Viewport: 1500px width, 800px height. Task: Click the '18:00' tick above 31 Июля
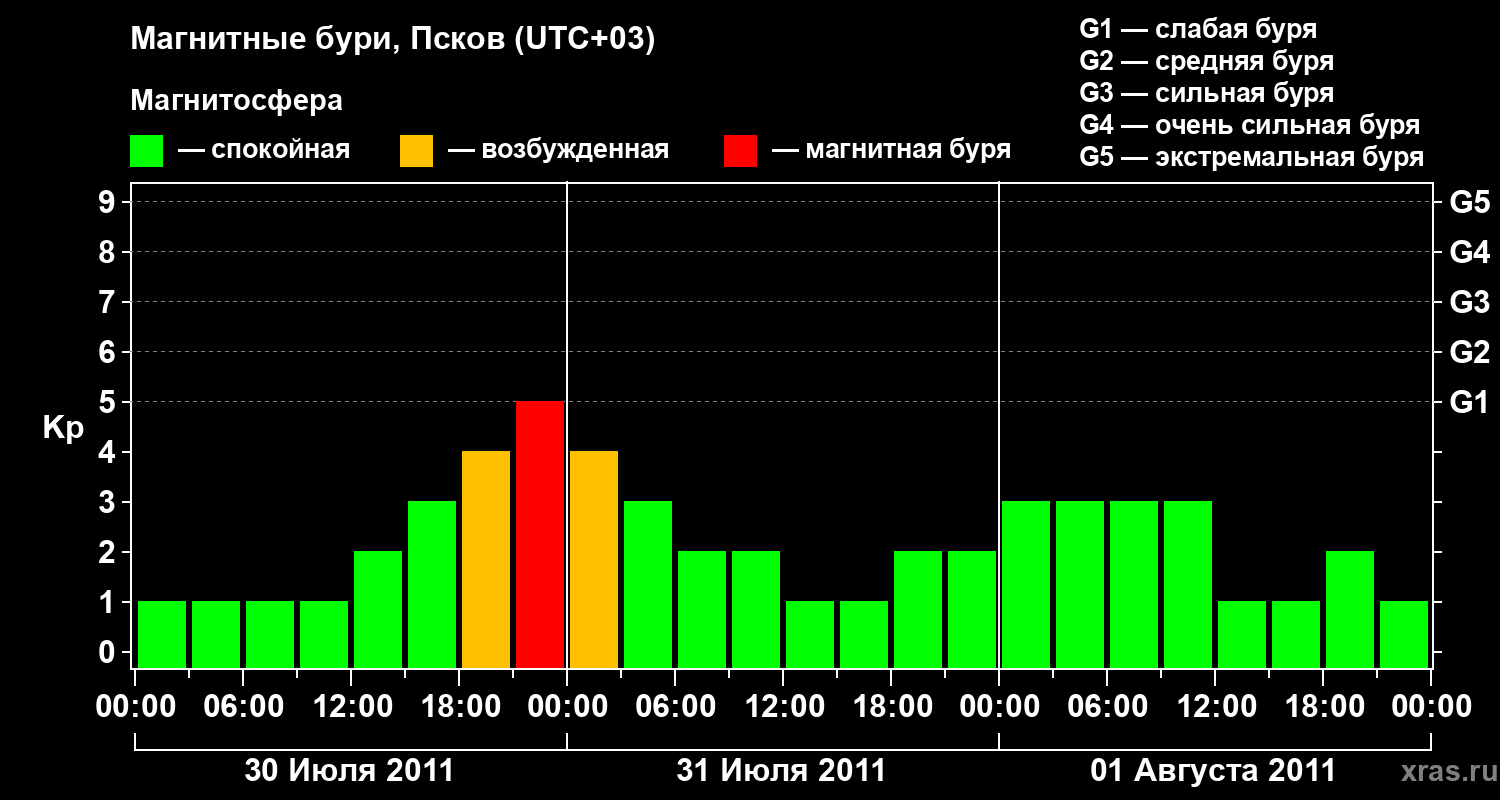tap(892, 707)
